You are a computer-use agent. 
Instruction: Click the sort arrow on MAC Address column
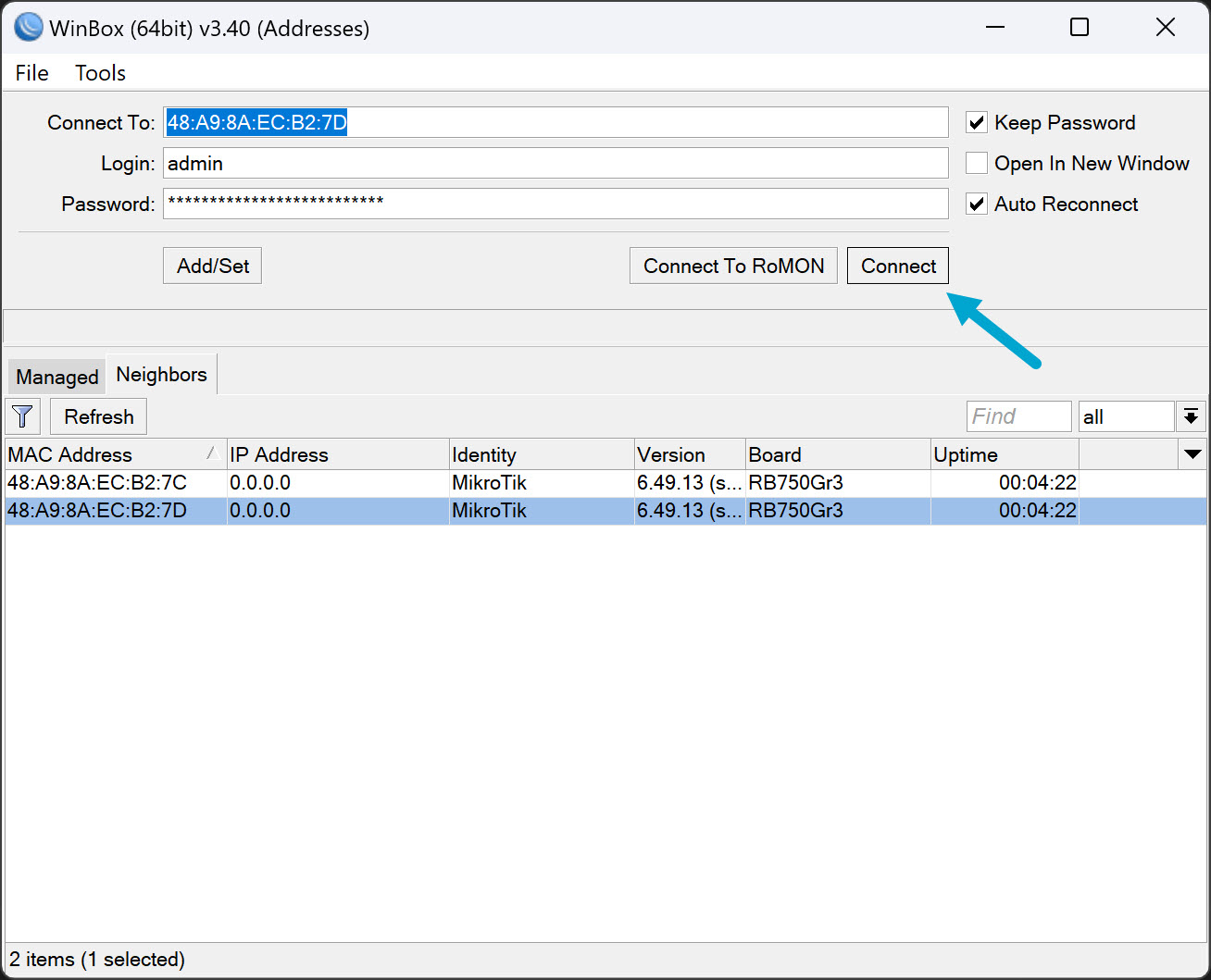pyautogui.click(x=213, y=453)
